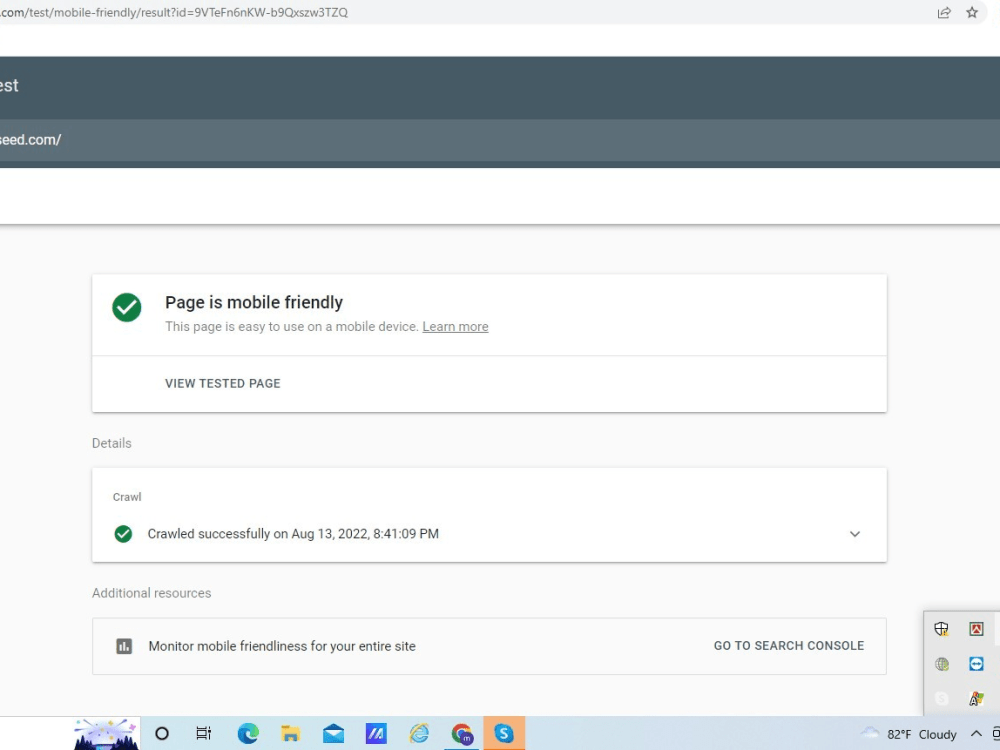Click the "Page is mobile friendly" heading
1000x750 pixels.
click(x=254, y=302)
